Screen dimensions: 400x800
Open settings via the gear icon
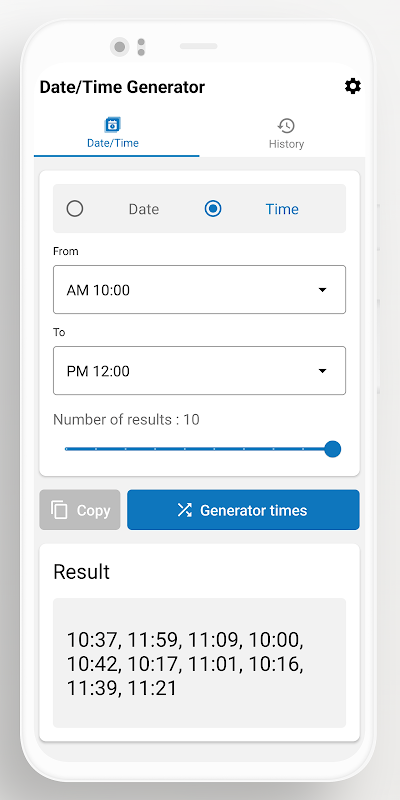(353, 86)
